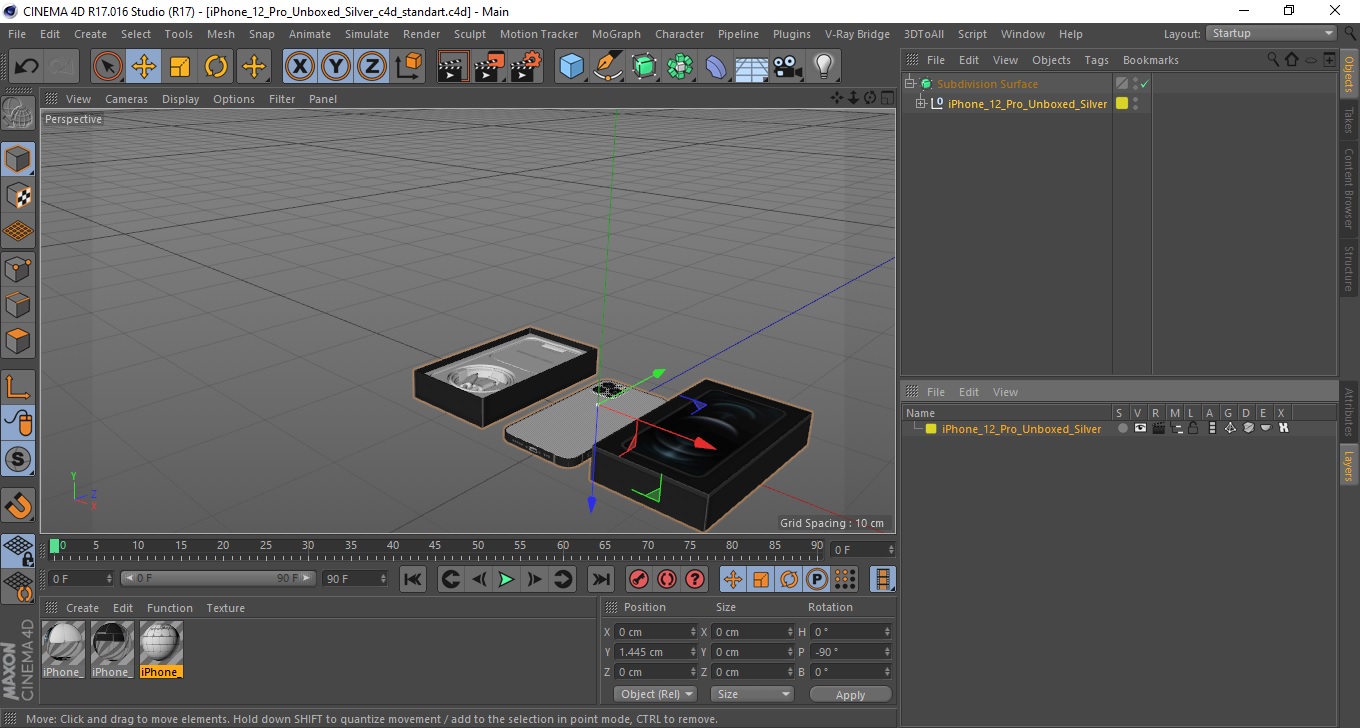Add a light object
This screenshot has width=1360, height=728.
click(x=823, y=67)
